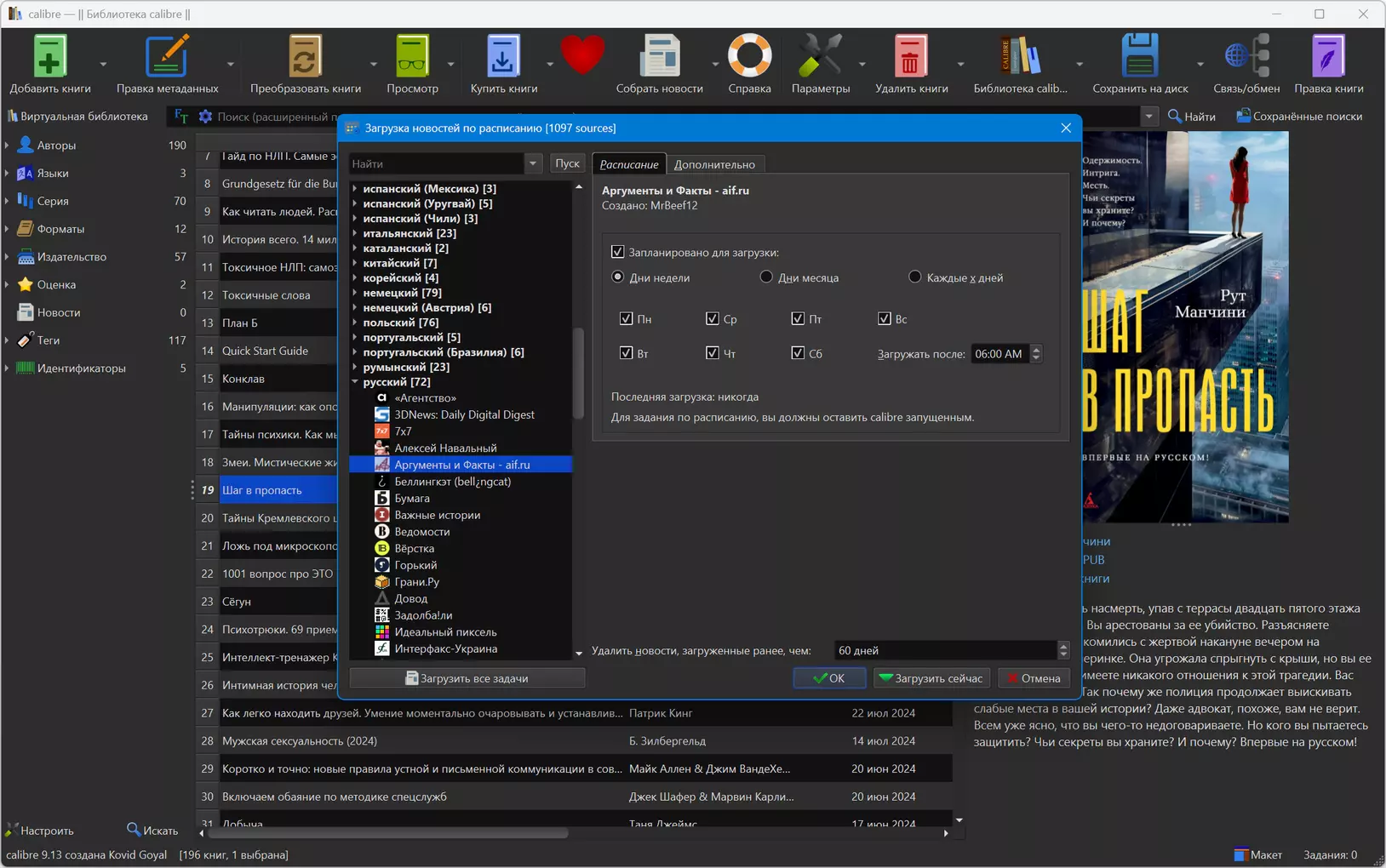The height and width of the screenshot is (868, 1386).
Task: Open the book Viewer icon
Action: (x=412, y=57)
